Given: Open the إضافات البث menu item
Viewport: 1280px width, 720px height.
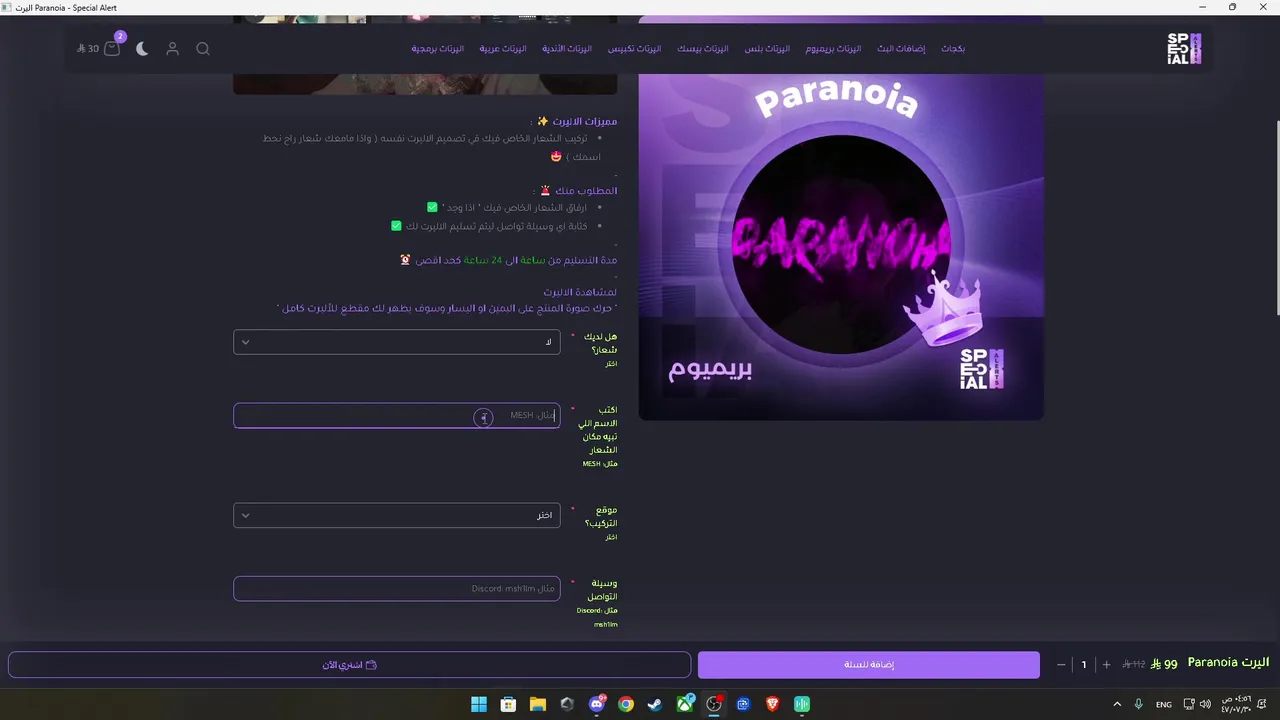Looking at the screenshot, I should click(901, 49).
